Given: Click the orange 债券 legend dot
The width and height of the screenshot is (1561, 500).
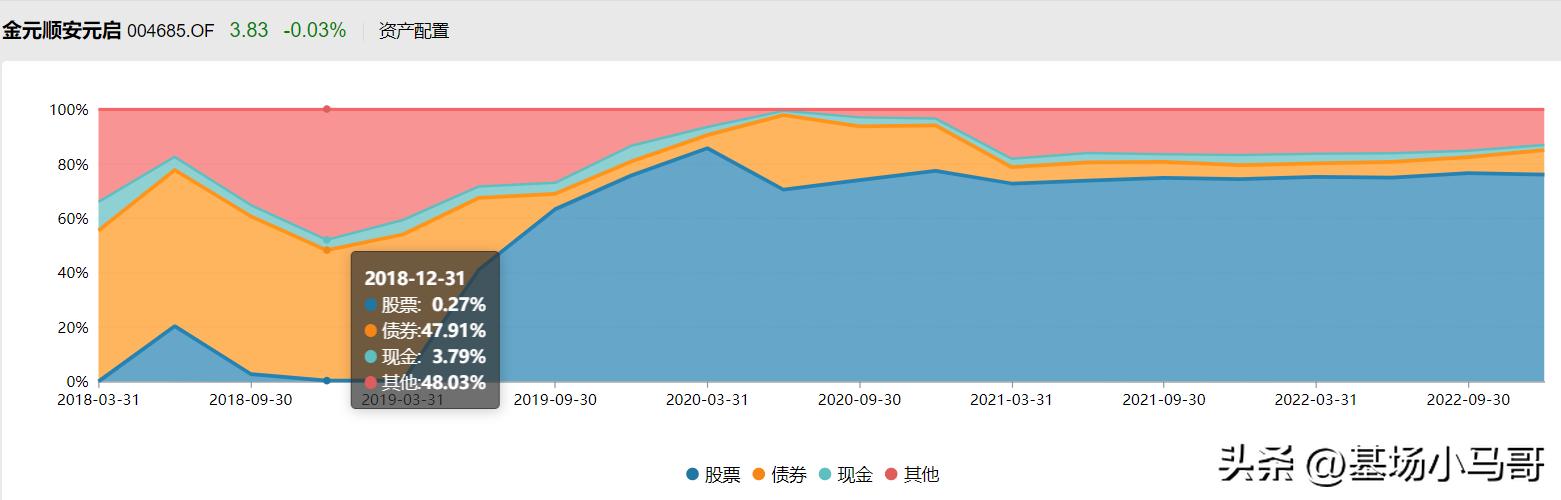Looking at the screenshot, I should [x=760, y=475].
